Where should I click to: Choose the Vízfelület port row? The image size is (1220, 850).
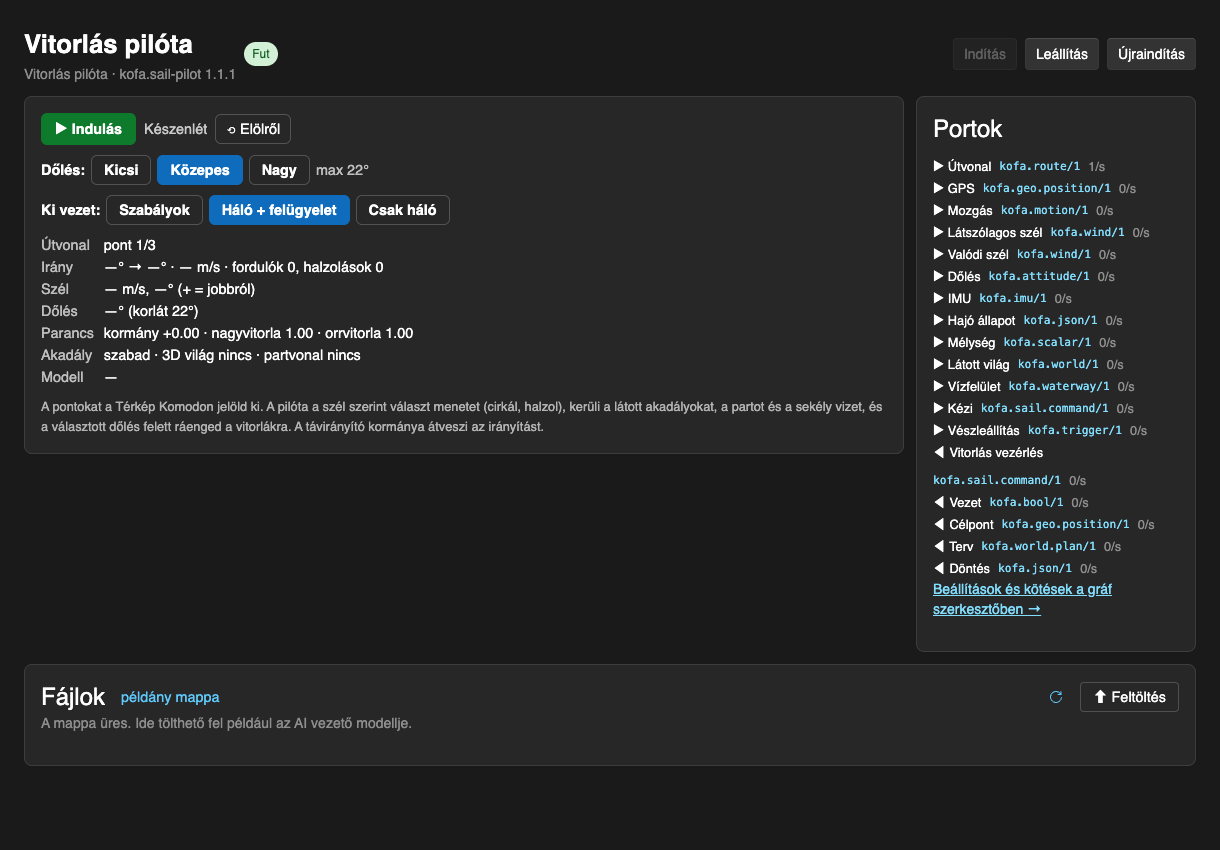click(x=1033, y=386)
